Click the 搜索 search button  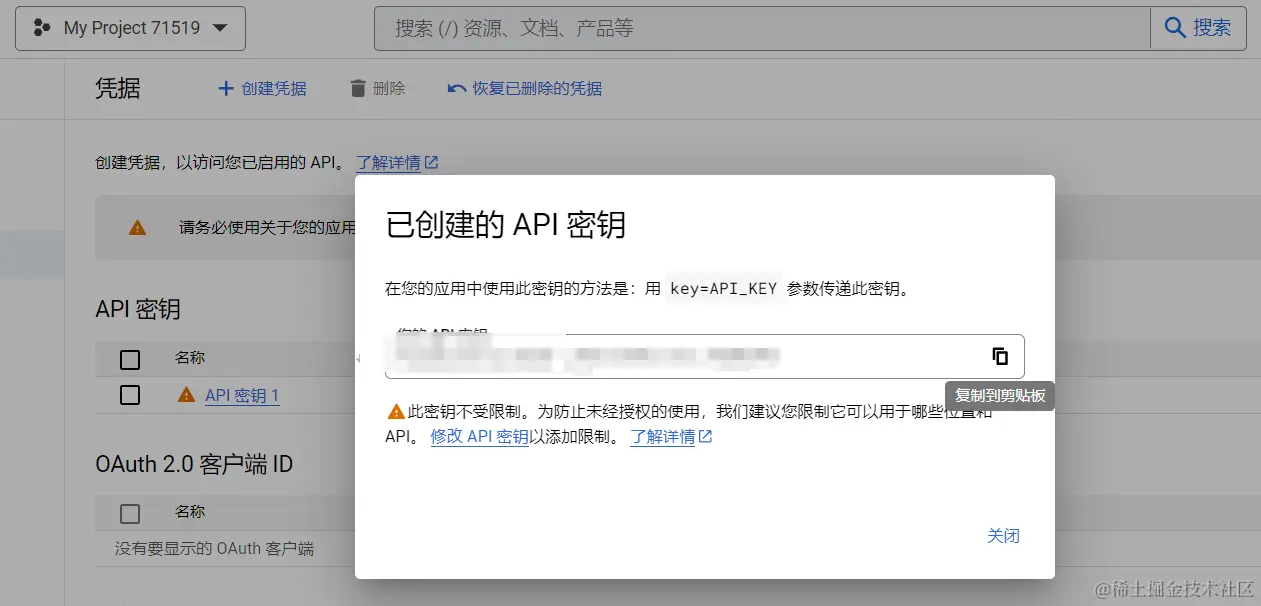tap(1198, 28)
